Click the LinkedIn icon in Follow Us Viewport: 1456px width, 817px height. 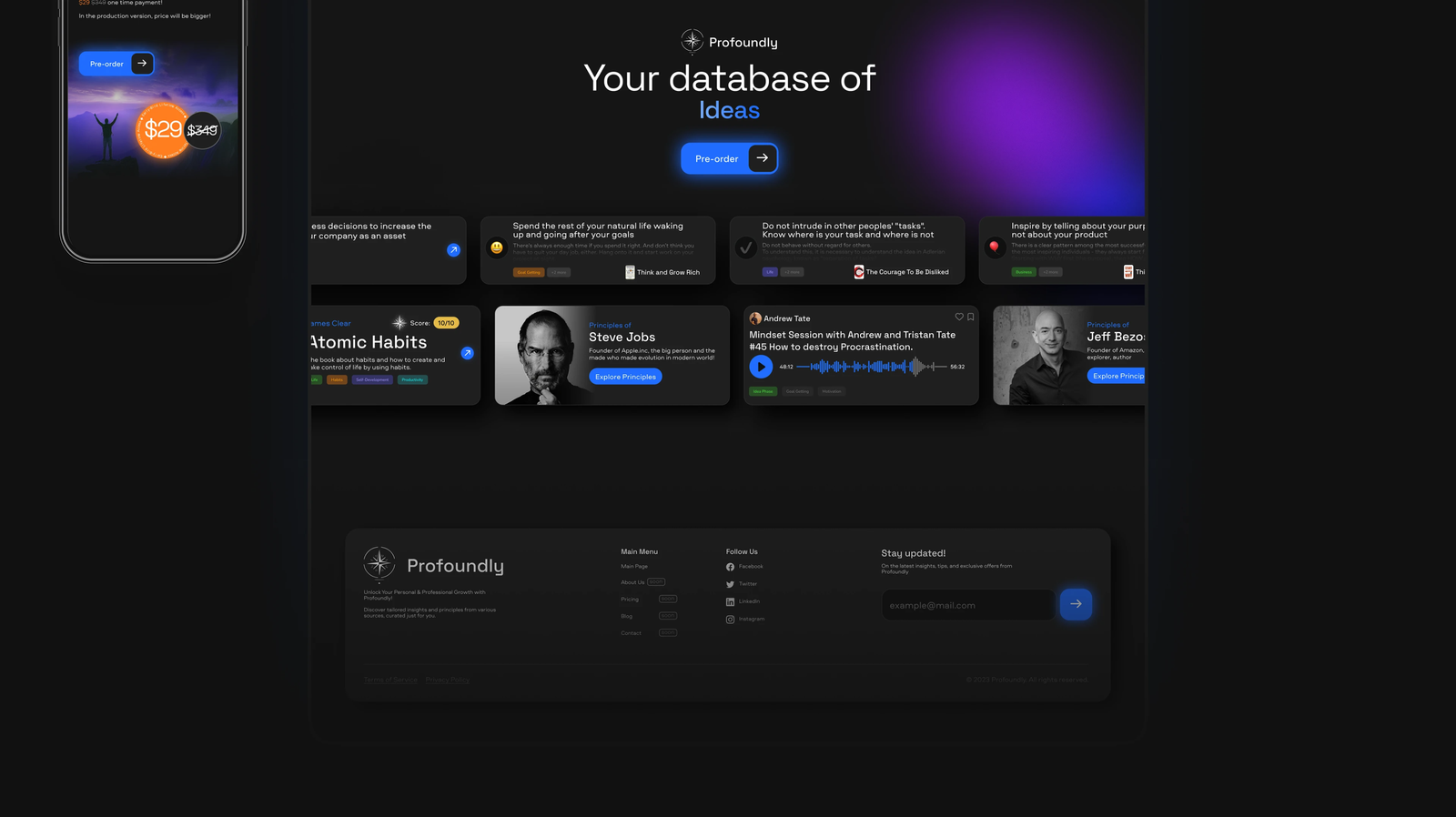click(730, 602)
